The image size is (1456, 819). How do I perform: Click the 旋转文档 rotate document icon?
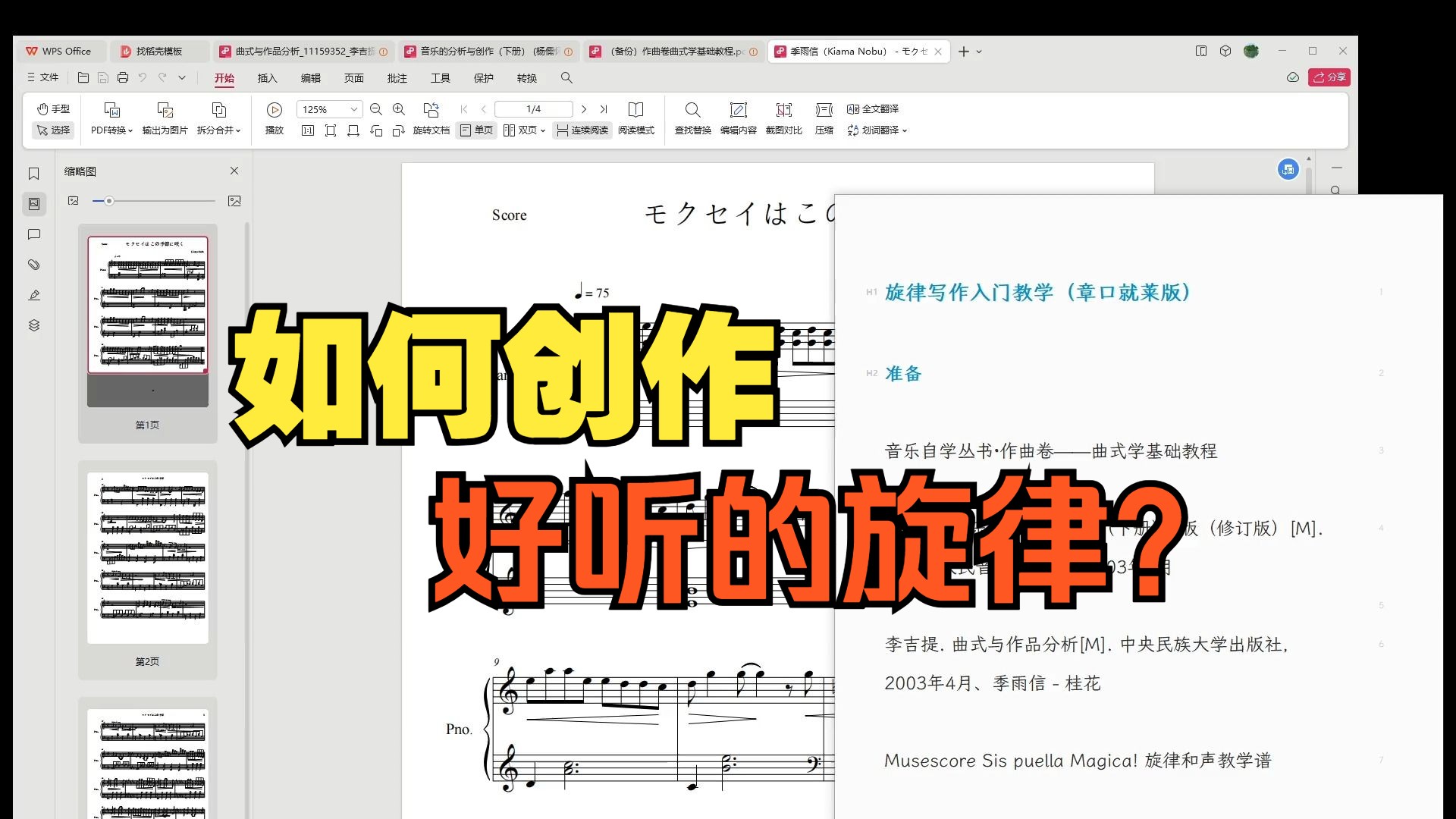pos(431,110)
